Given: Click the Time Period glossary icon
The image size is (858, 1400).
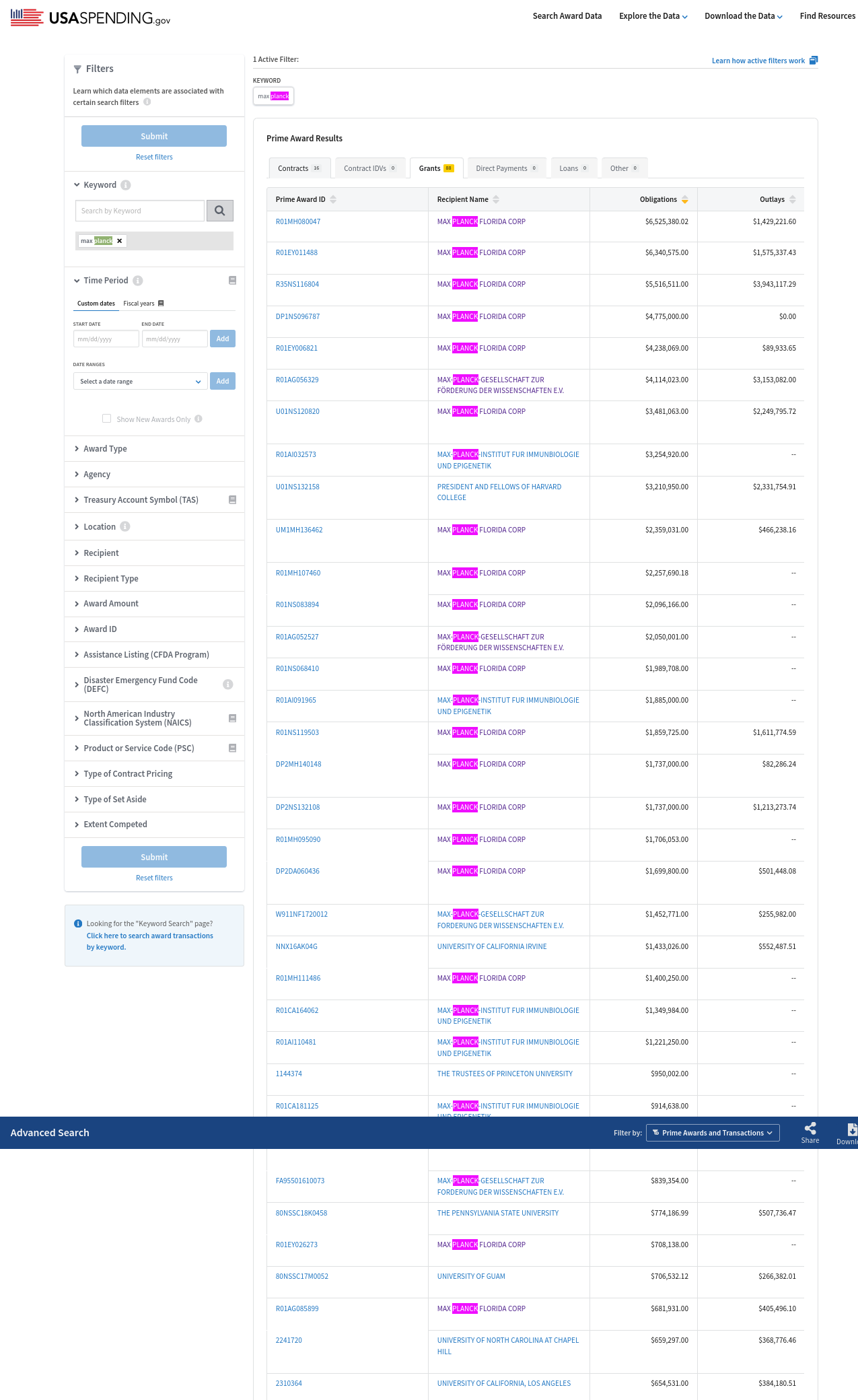Looking at the screenshot, I should click(232, 281).
